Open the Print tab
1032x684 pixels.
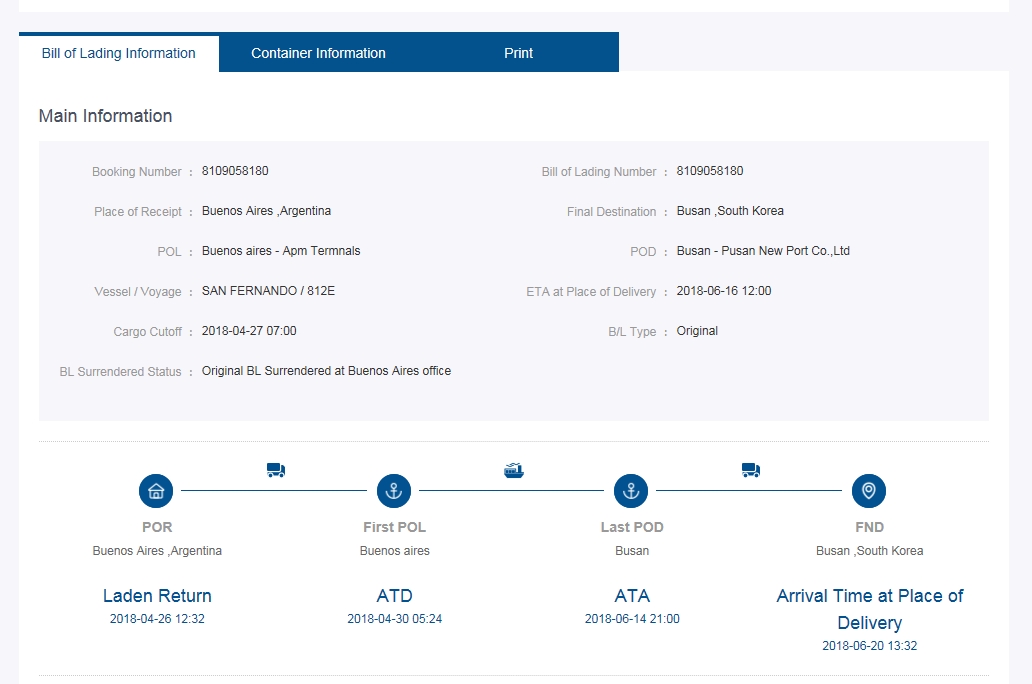coord(518,53)
